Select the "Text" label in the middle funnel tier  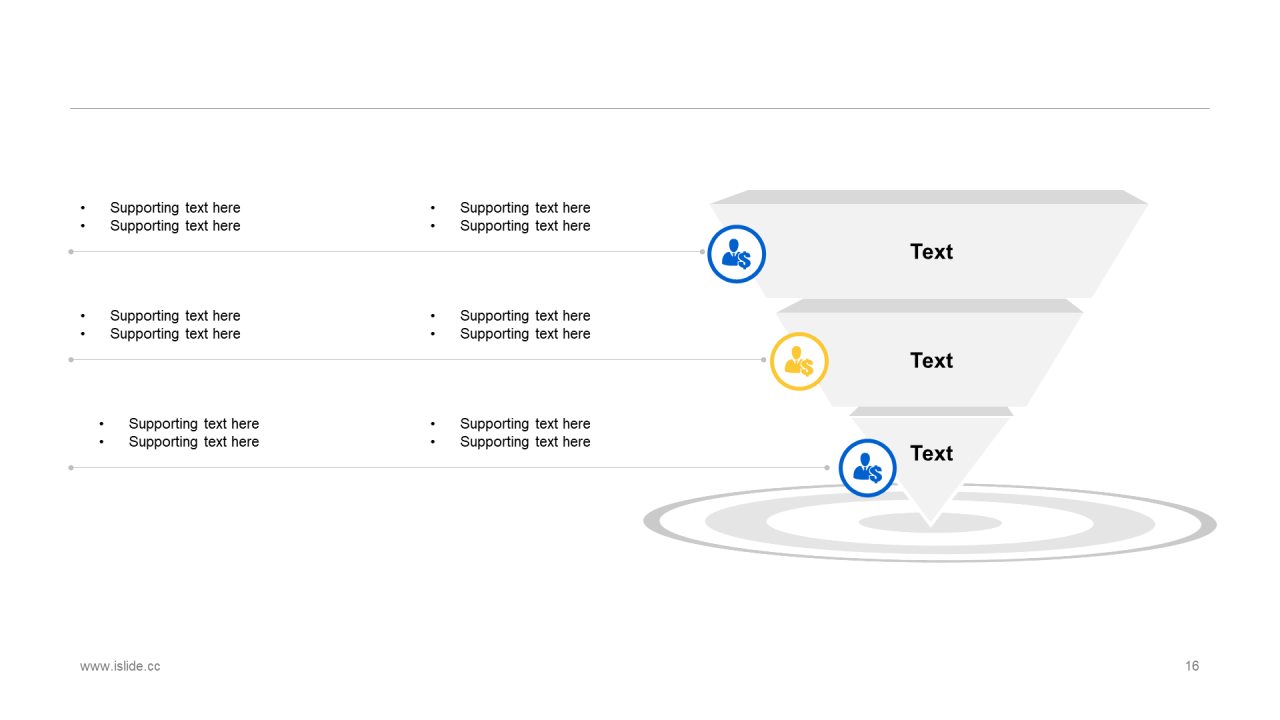(931, 361)
